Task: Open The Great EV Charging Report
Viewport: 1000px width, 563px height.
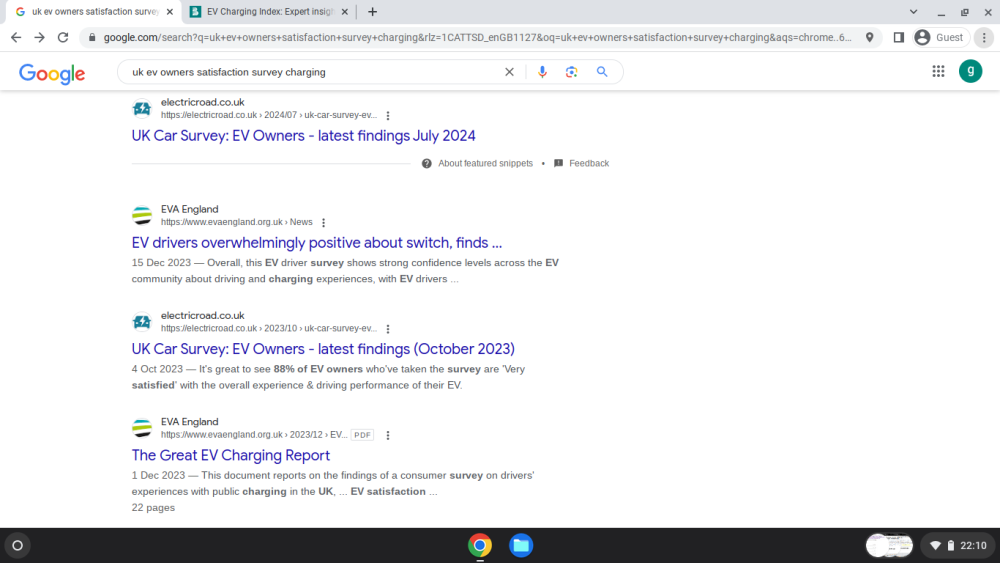Action: point(231,456)
